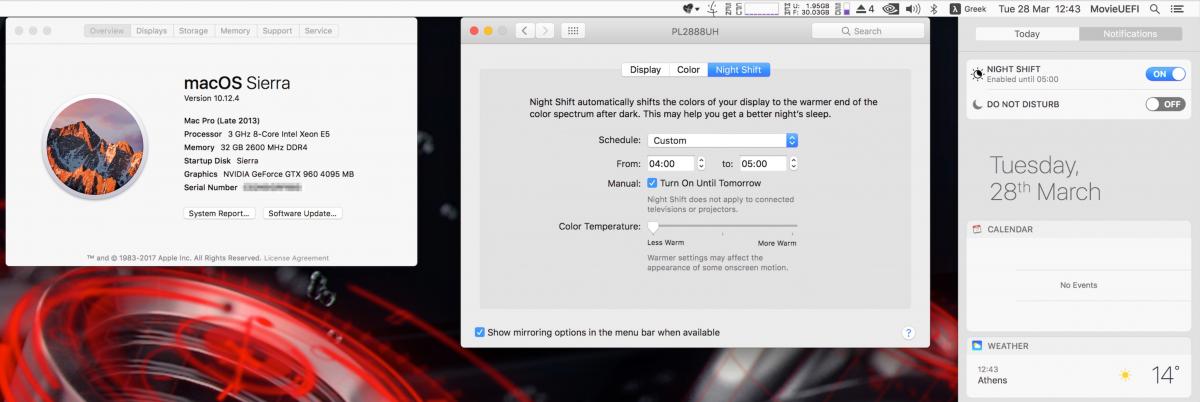Open the branch-shaped menu bar icon
This screenshot has width=1200, height=402.
pos(712,8)
